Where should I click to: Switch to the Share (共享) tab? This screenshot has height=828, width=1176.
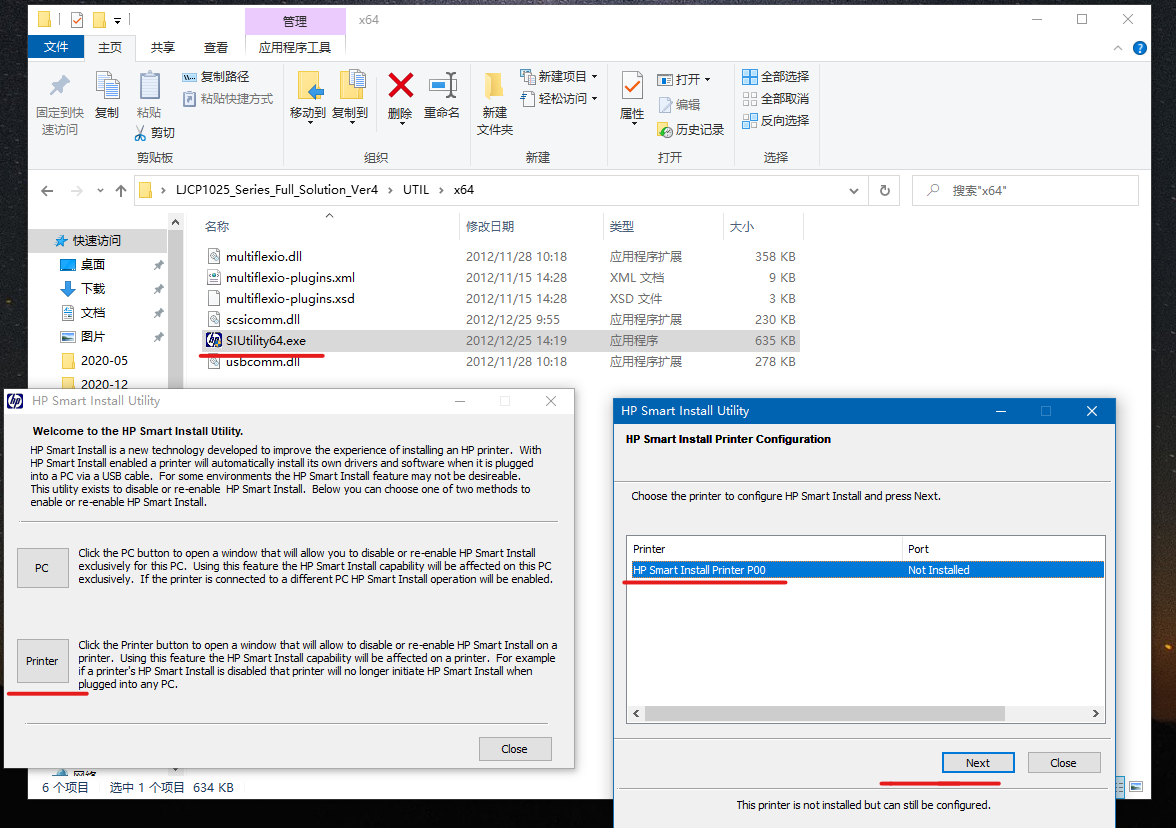163,47
